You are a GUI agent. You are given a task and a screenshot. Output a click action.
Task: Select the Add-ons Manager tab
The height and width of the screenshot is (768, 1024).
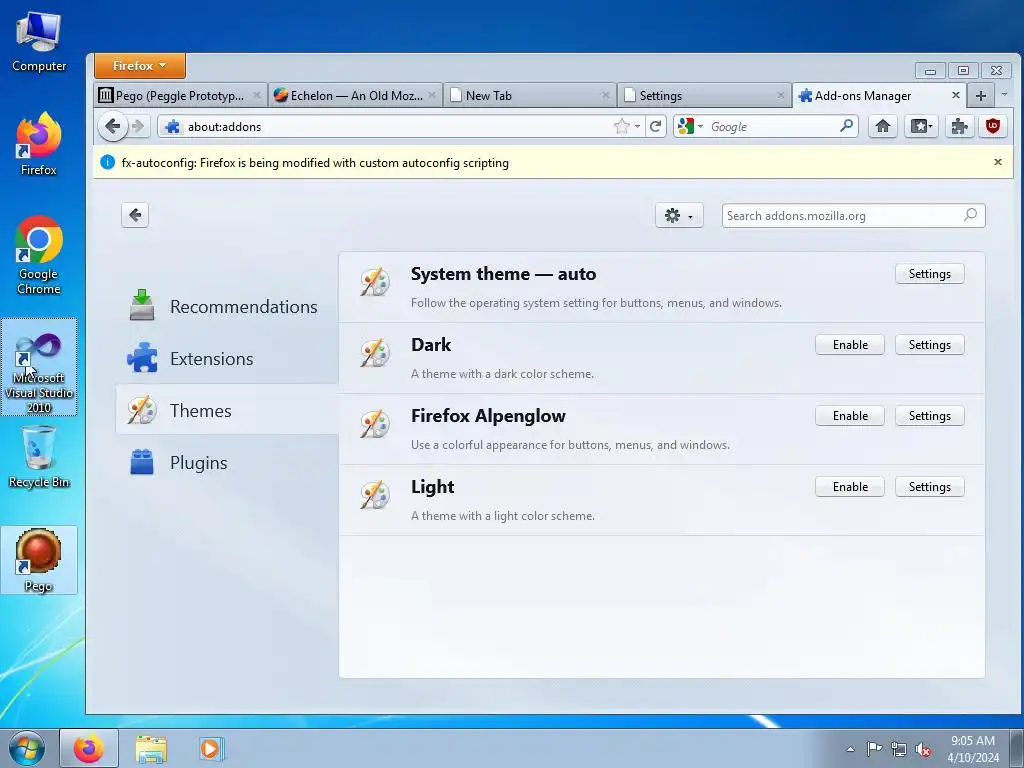879,95
